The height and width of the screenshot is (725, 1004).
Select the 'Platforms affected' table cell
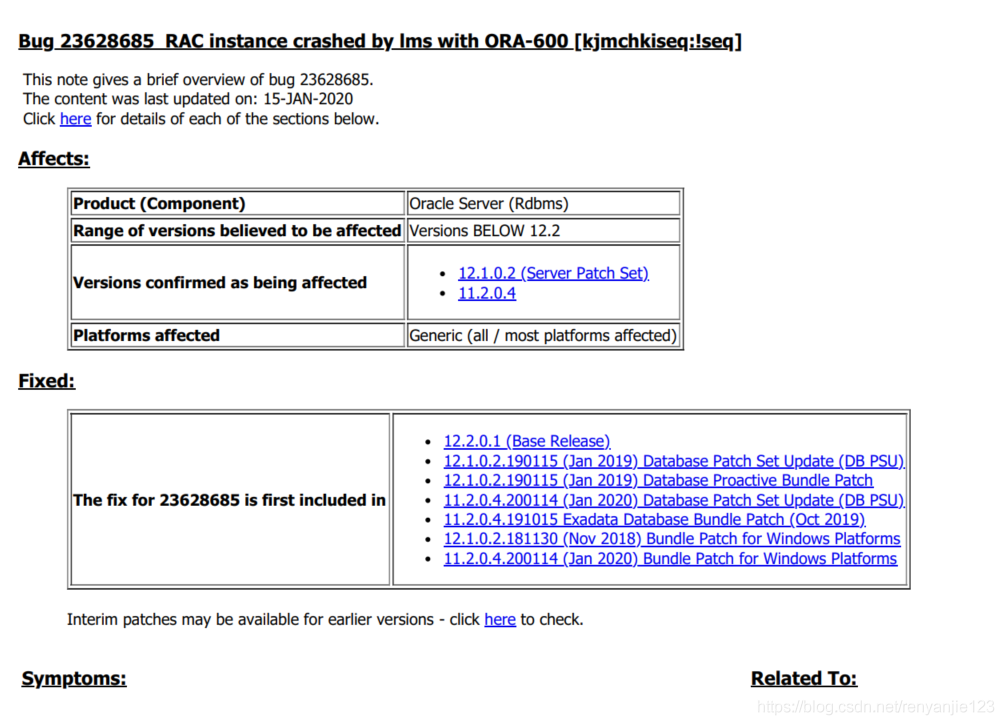point(238,336)
